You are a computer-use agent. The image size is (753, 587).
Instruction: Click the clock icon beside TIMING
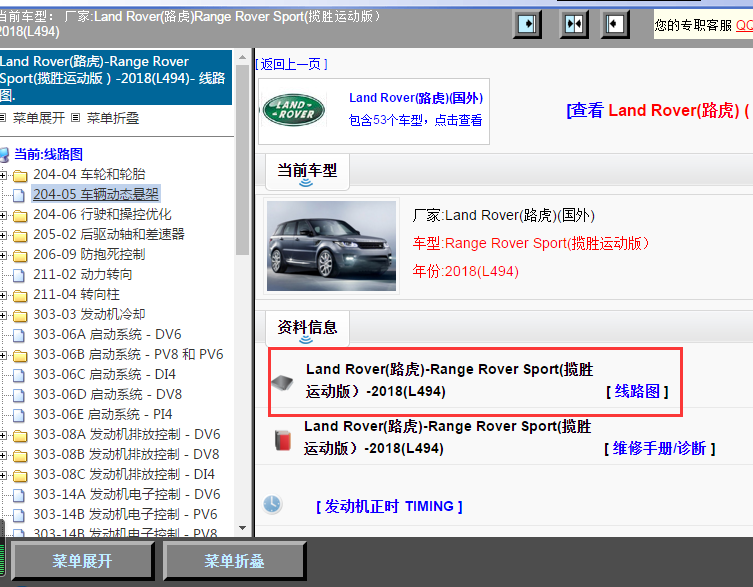pyautogui.click(x=272, y=504)
